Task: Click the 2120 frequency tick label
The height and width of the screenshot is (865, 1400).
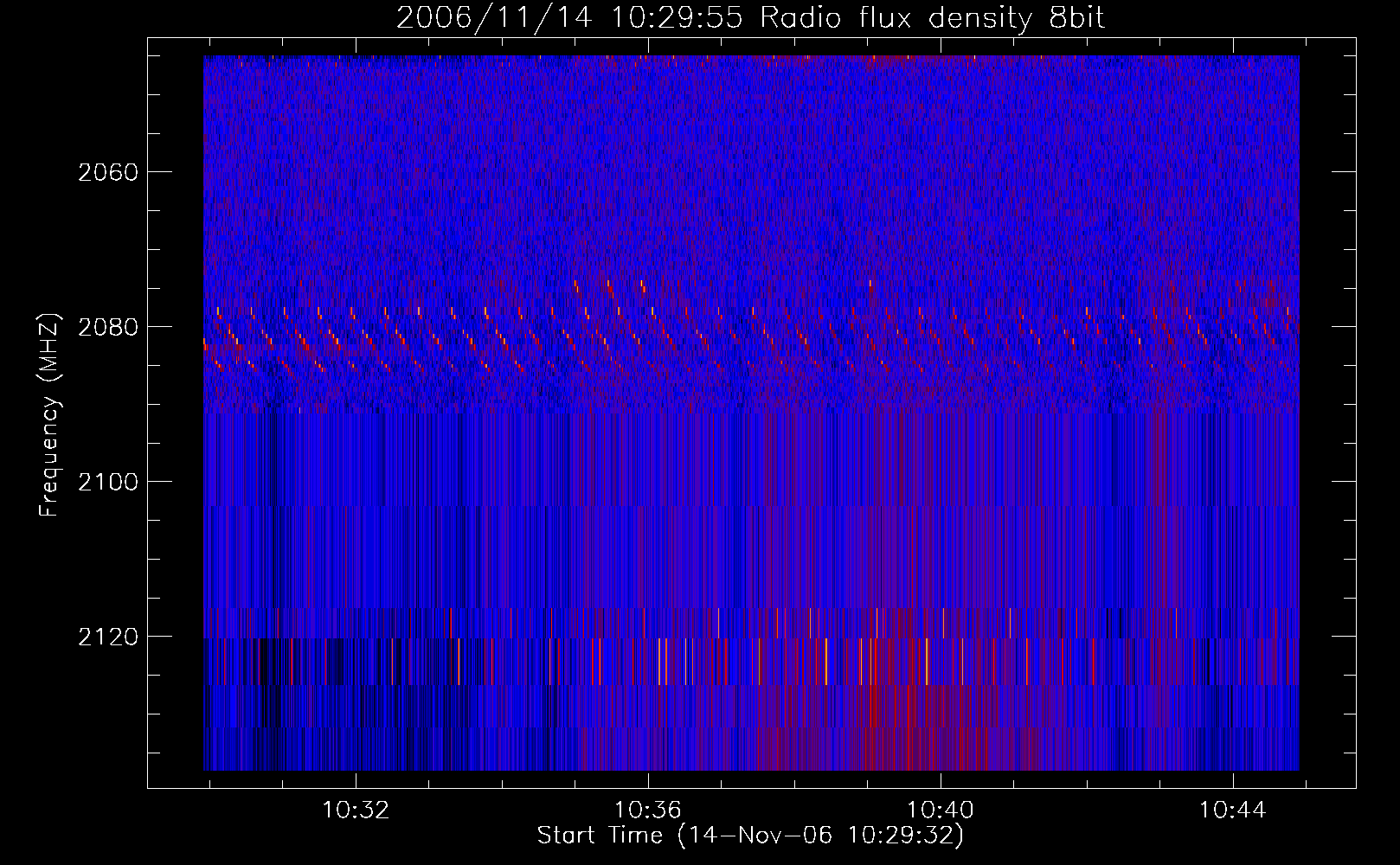Action: 108,637
